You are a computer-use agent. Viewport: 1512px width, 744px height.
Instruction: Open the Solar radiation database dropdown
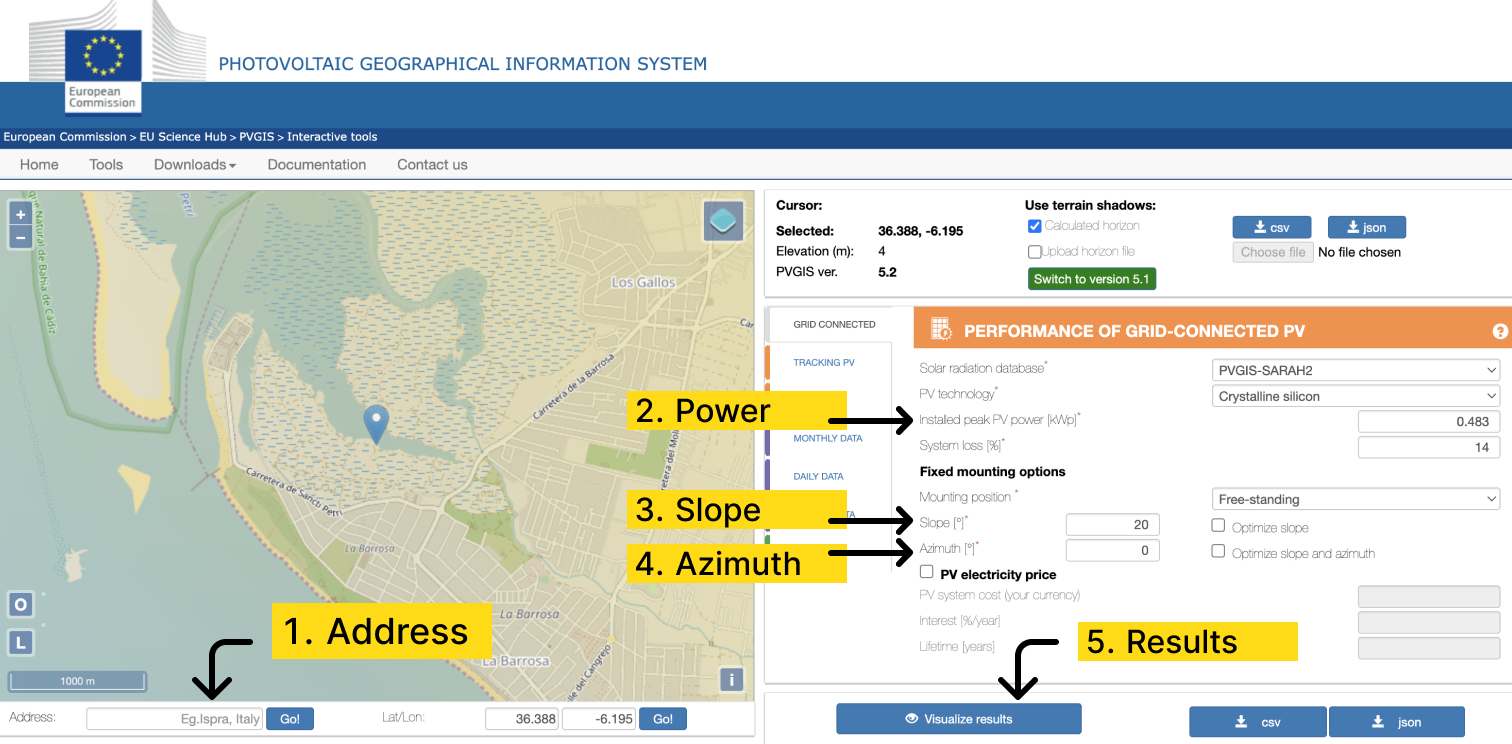[x=1355, y=368]
